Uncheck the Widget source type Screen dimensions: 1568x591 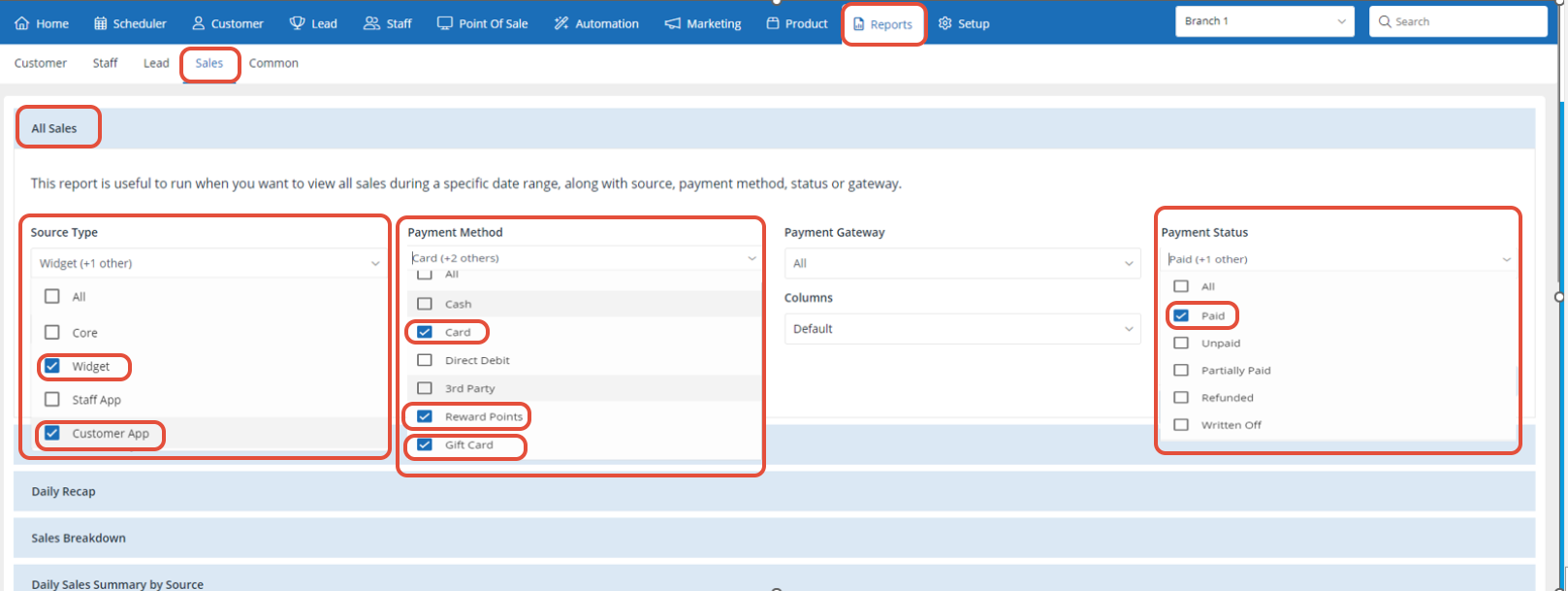coord(52,366)
